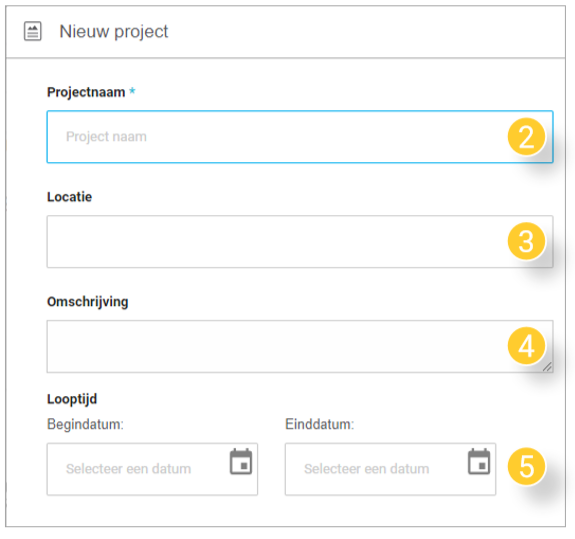The height and width of the screenshot is (539, 575).
Task: Open the Begindatum calendar picker icon
Action: click(241, 462)
